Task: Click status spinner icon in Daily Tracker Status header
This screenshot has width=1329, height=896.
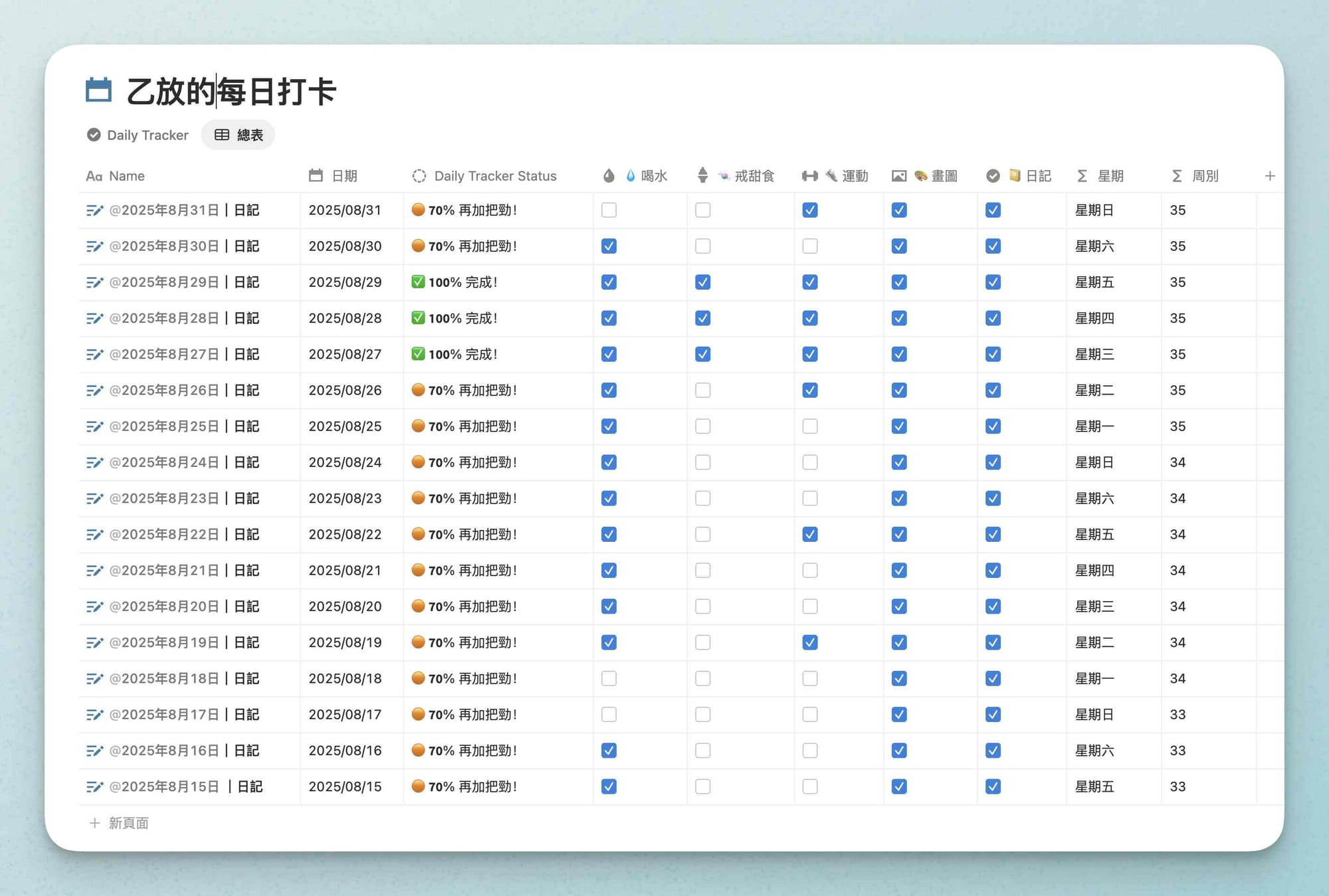Action: tap(419, 176)
